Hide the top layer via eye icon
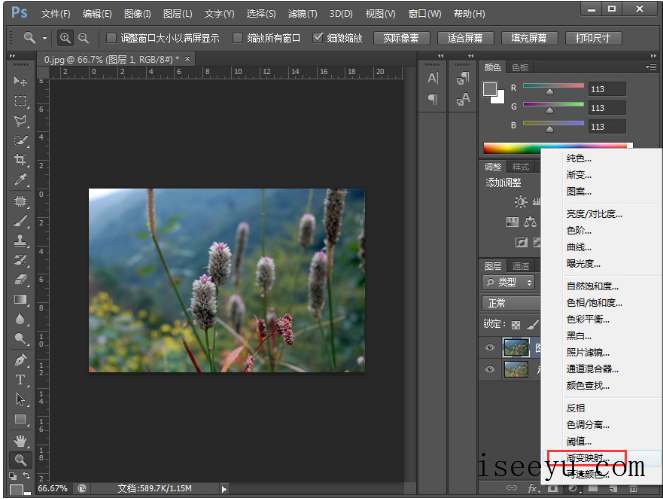 pyautogui.click(x=489, y=347)
